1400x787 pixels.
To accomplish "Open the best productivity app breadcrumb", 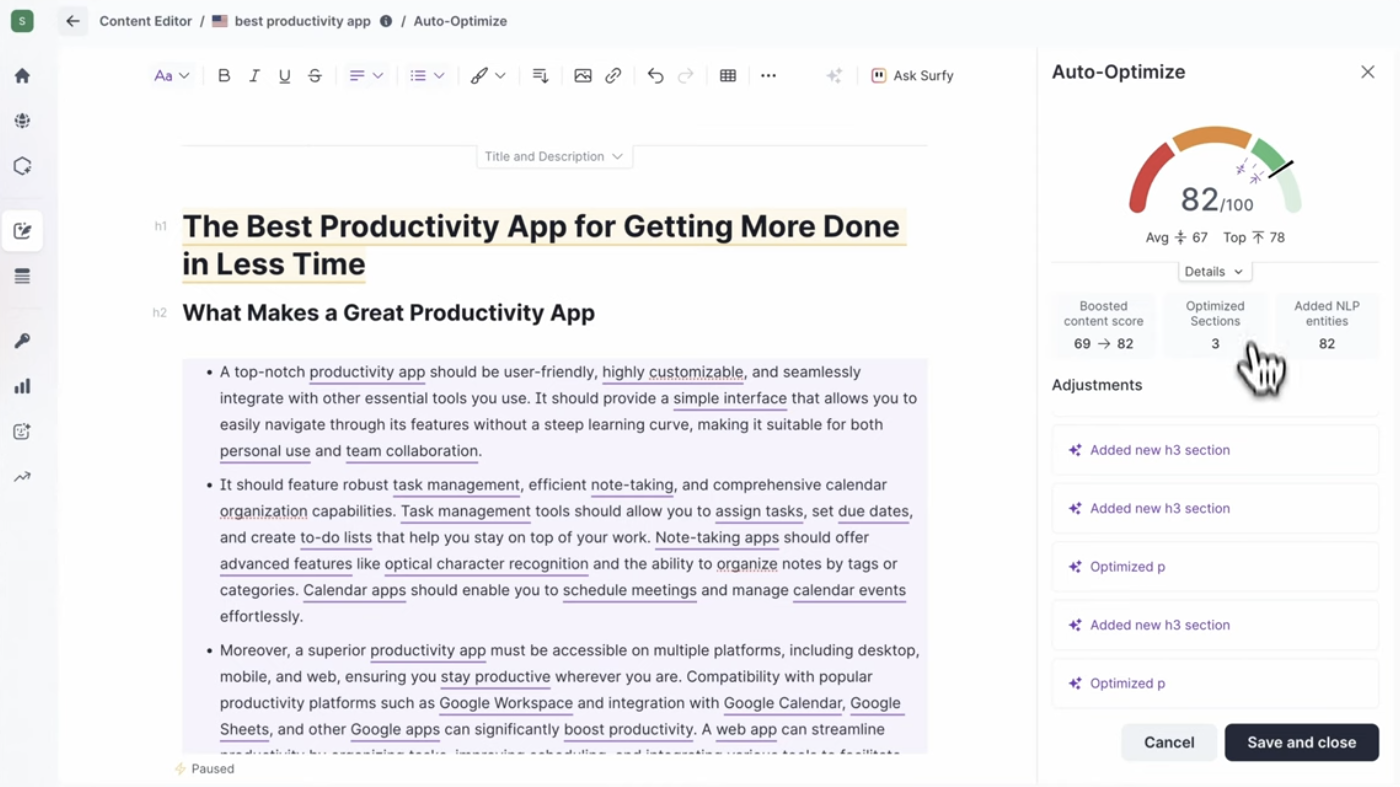I will (302, 21).
